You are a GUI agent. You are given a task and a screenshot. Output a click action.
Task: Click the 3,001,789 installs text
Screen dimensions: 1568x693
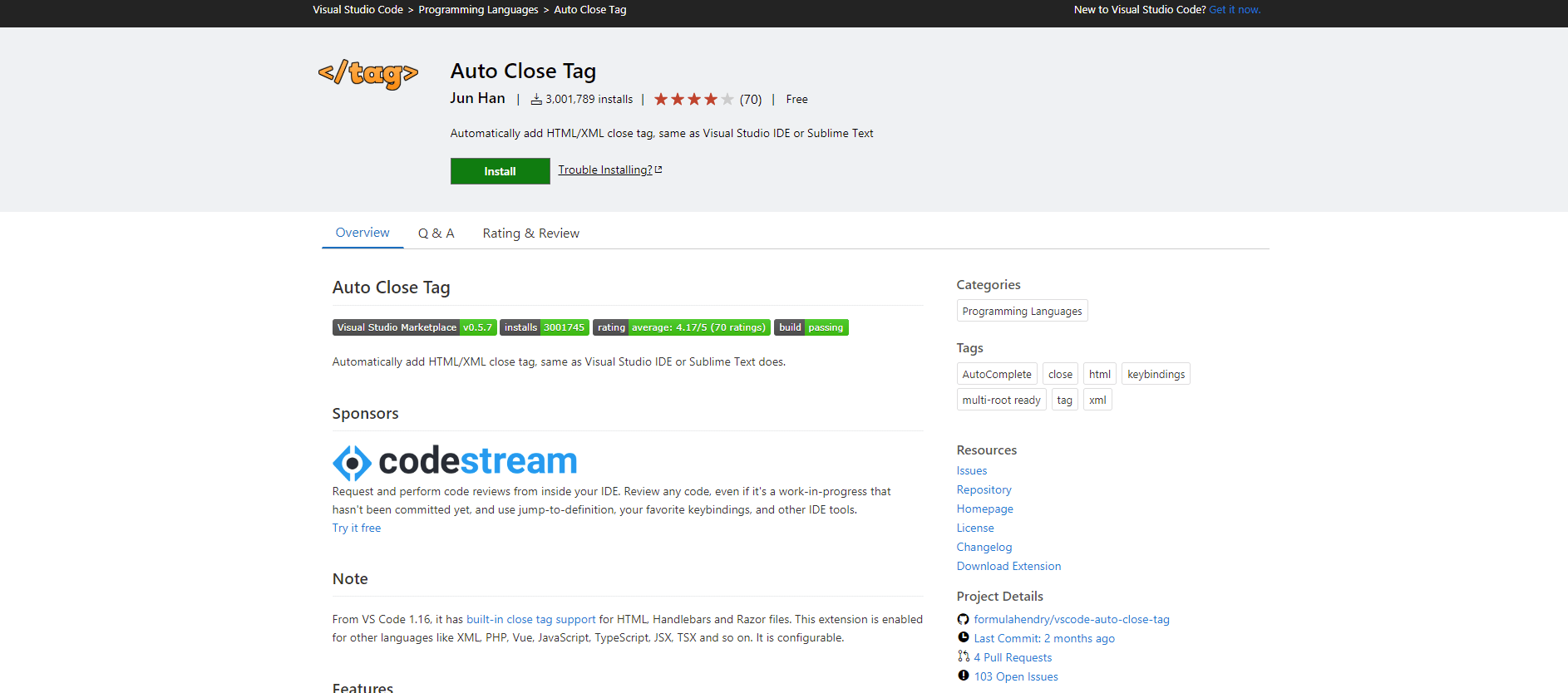589,99
